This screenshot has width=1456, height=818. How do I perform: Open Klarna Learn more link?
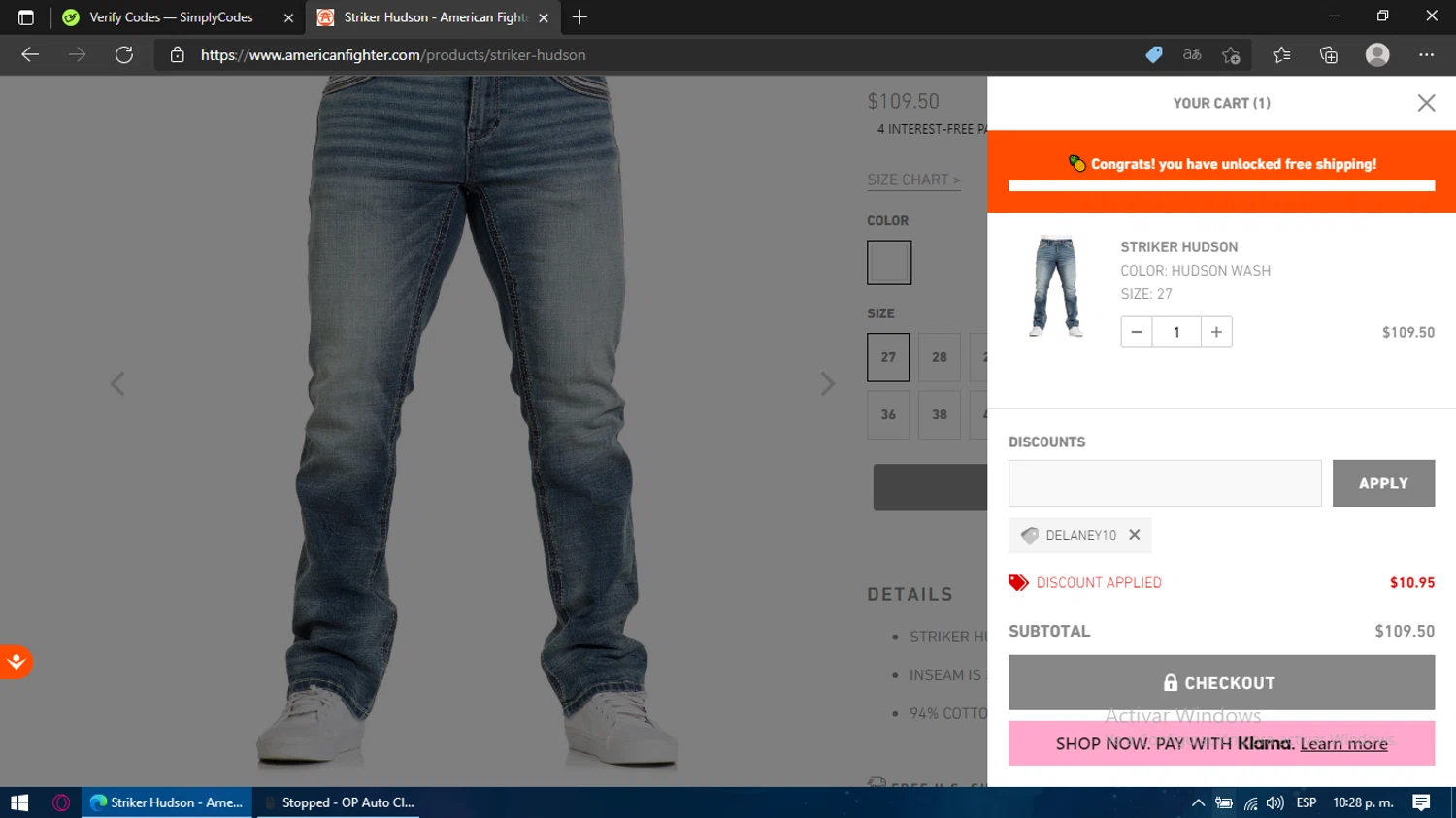[1343, 743]
